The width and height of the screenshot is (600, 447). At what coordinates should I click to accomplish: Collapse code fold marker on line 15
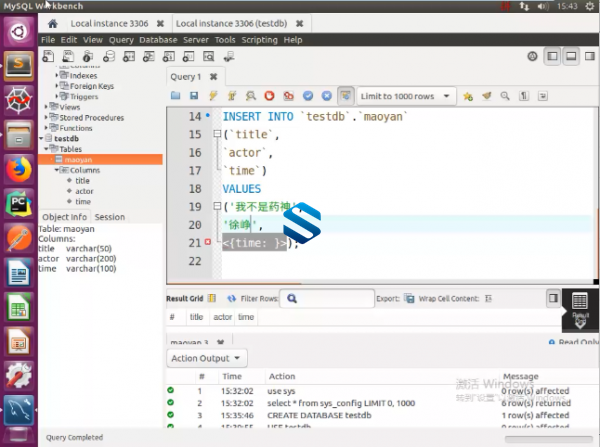[x=217, y=134]
